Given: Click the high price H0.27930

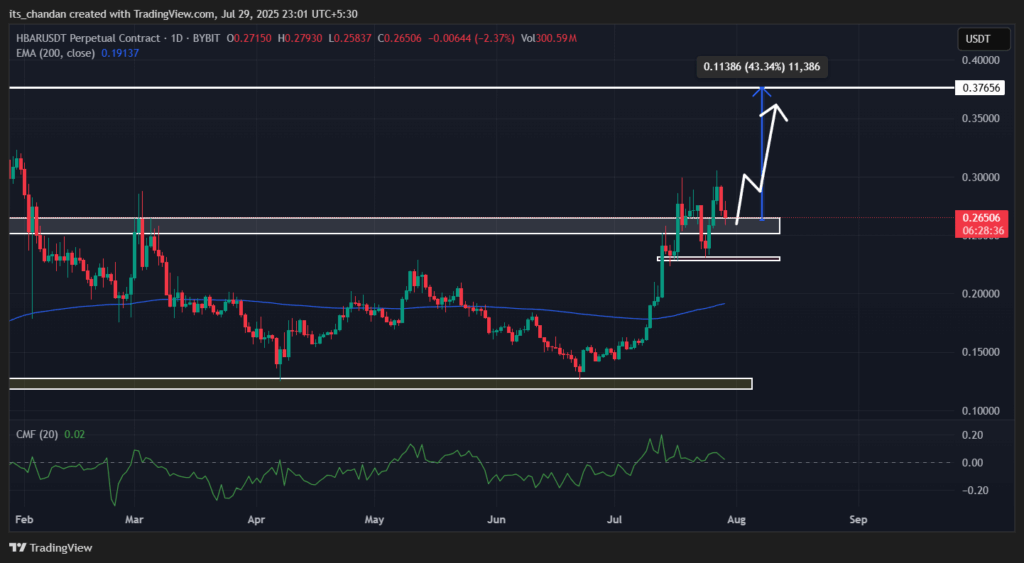Looking at the screenshot, I should point(300,39).
